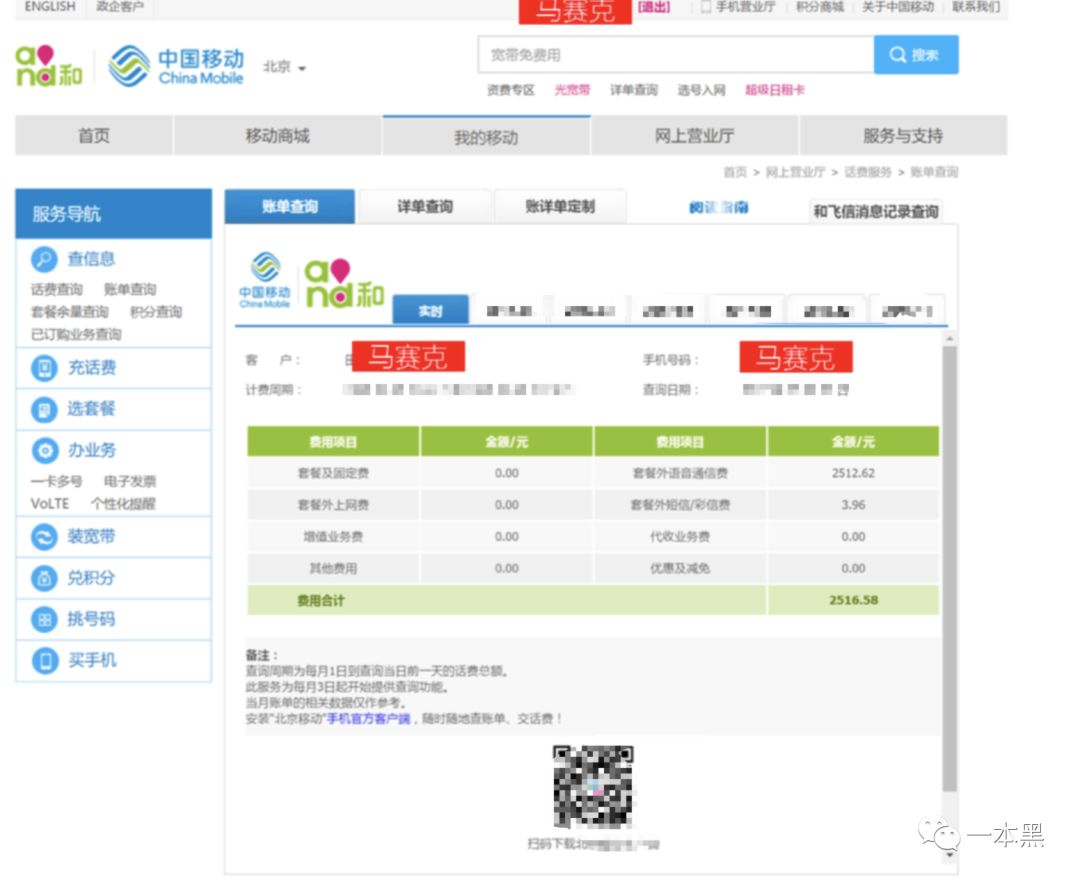Click 积分查询 sidebar link
The height and width of the screenshot is (882, 1080).
[156, 312]
